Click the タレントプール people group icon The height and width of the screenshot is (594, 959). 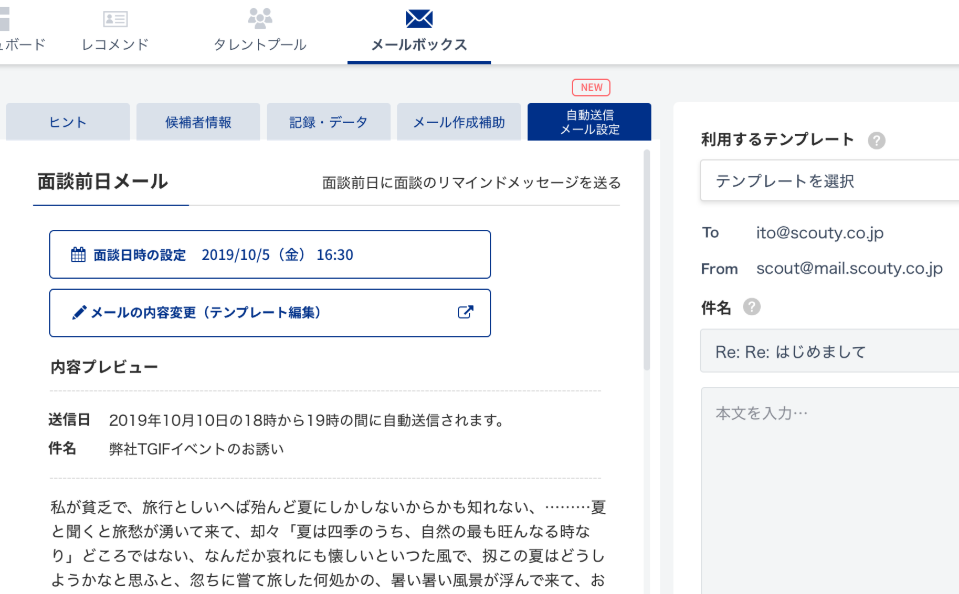(x=260, y=18)
